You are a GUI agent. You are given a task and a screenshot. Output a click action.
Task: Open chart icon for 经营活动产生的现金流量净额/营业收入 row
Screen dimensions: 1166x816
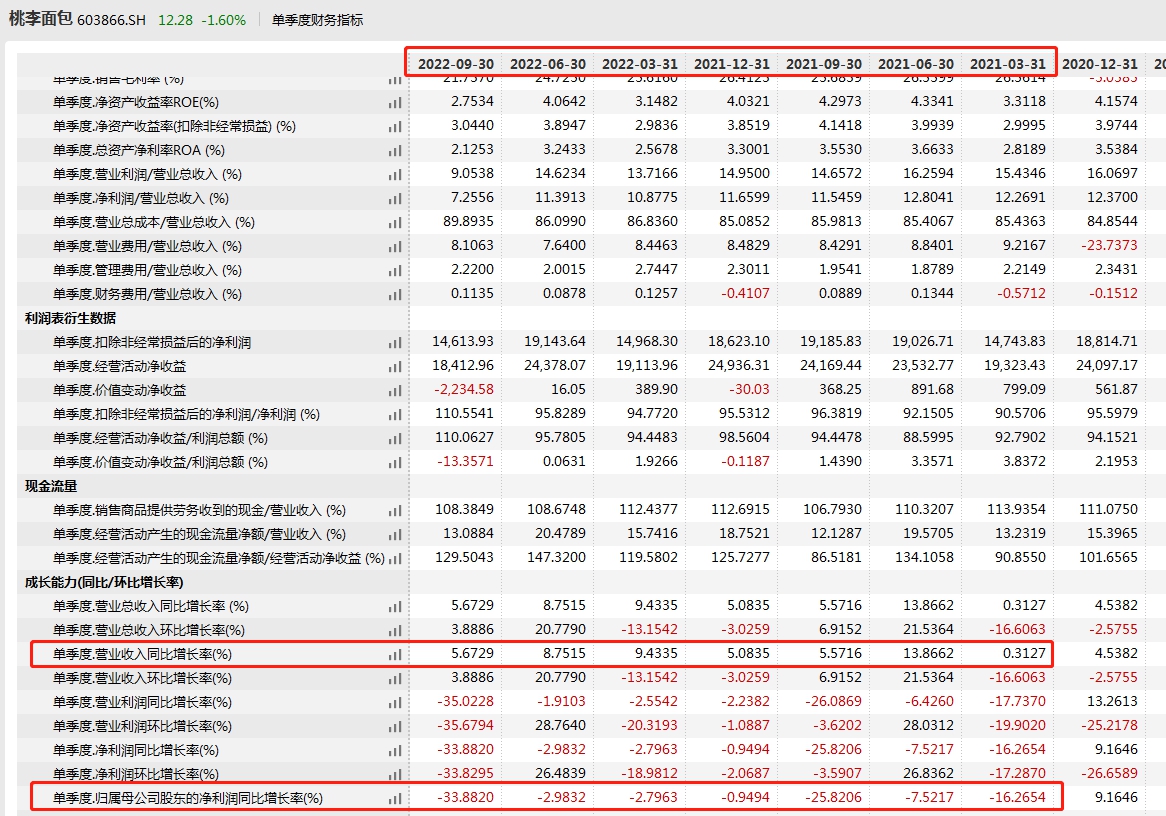coord(395,535)
